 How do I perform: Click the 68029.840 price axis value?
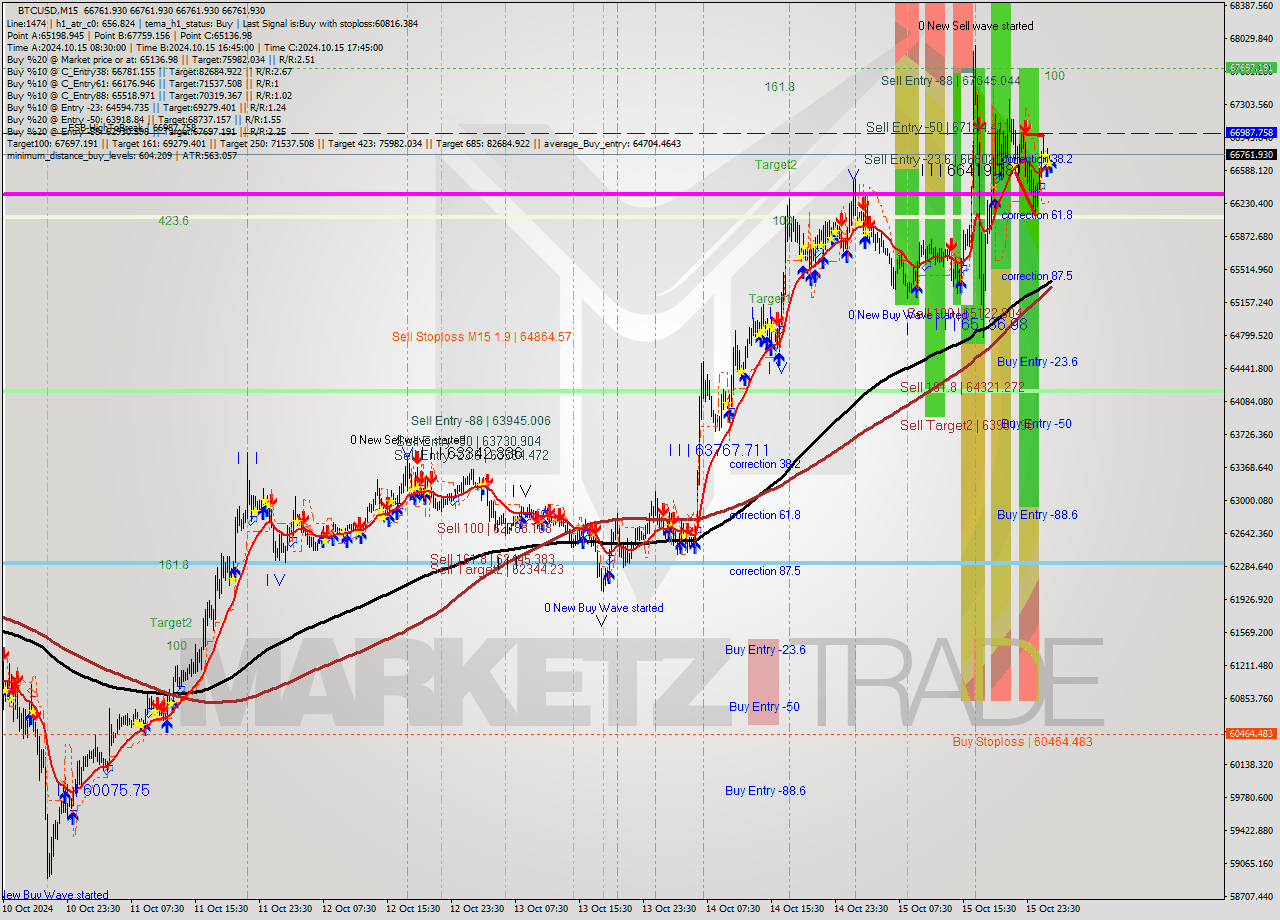(1250, 39)
